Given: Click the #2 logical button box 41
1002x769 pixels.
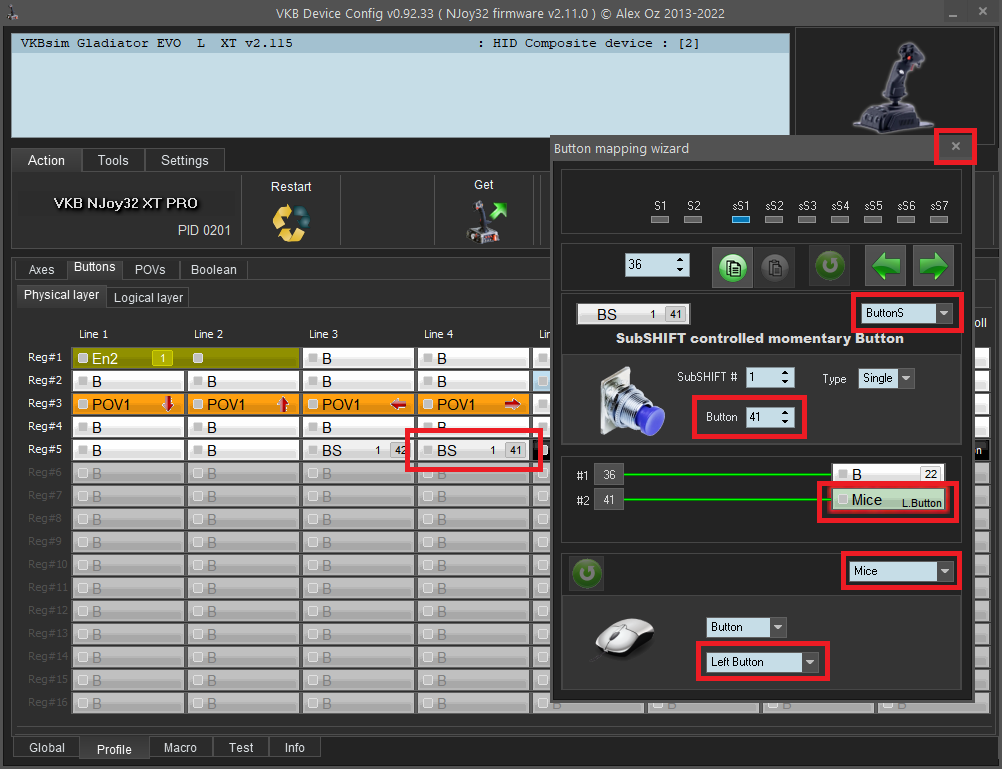Looking at the screenshot, I should pyautogui.click(x=609, y=500).
